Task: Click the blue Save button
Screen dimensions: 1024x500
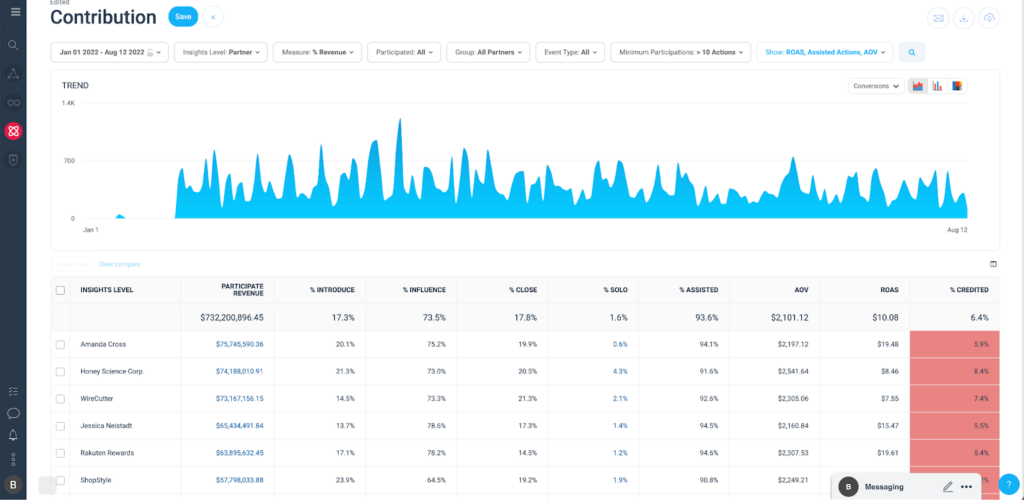Action: [183, 17]
